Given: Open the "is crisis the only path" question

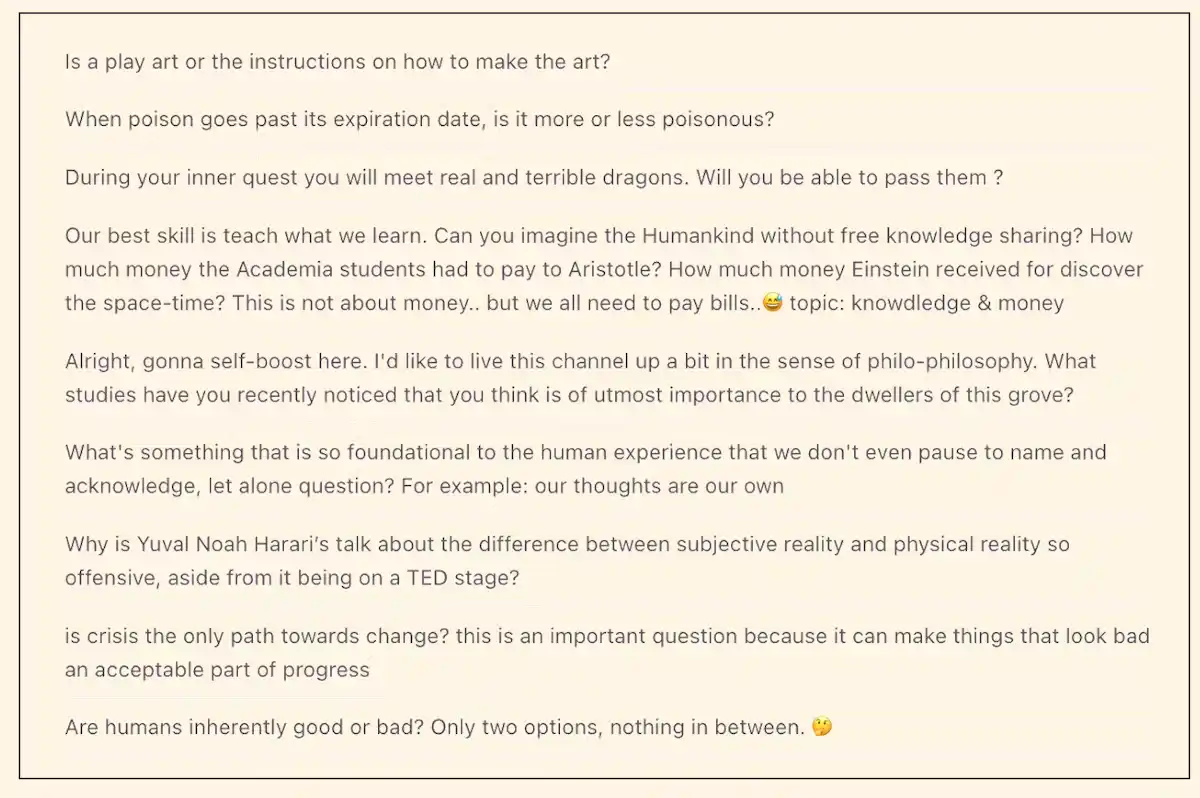Looking at the screenshot, I should tap(606, 637).
